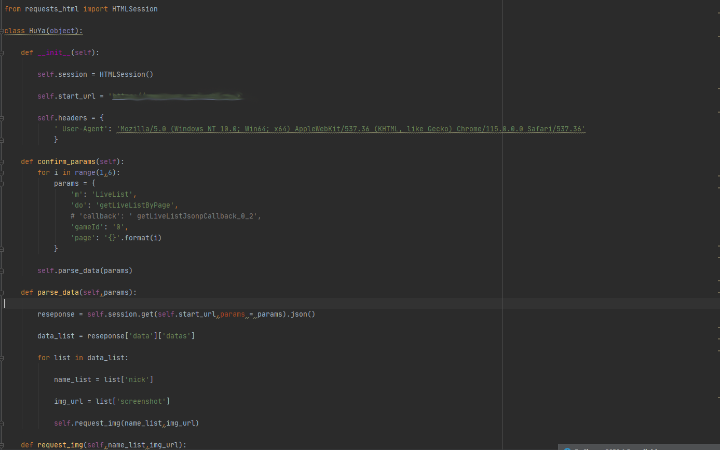Click the 'self.request_img(name_list,img_url)' call
Viewport: 720px width, 450px height.
126,423
